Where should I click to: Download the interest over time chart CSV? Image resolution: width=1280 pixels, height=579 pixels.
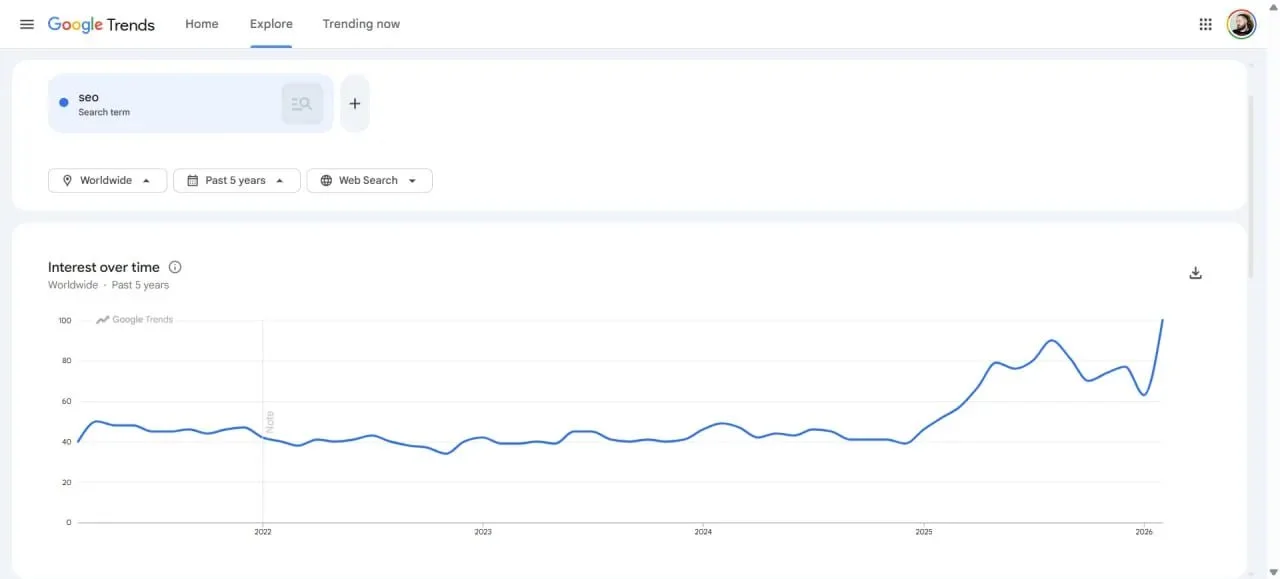[x=1195, y=273]
